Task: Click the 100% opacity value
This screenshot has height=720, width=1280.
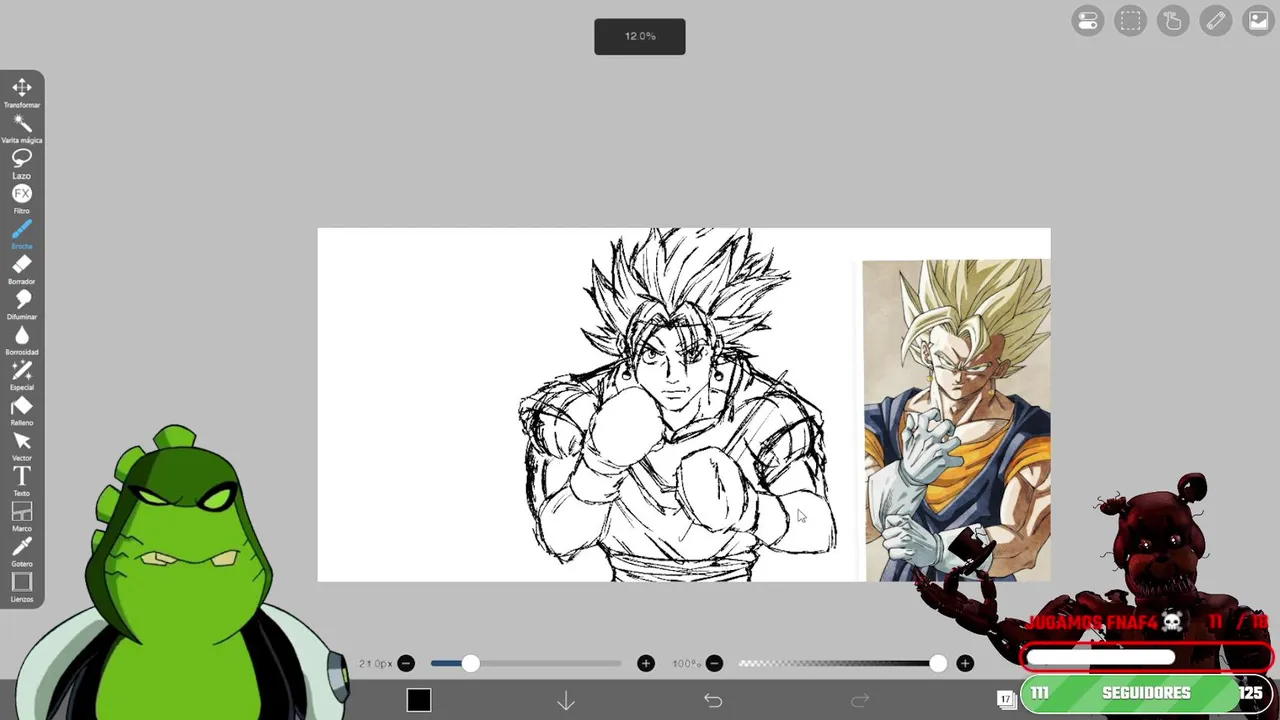Action: (x=686, y=663)
